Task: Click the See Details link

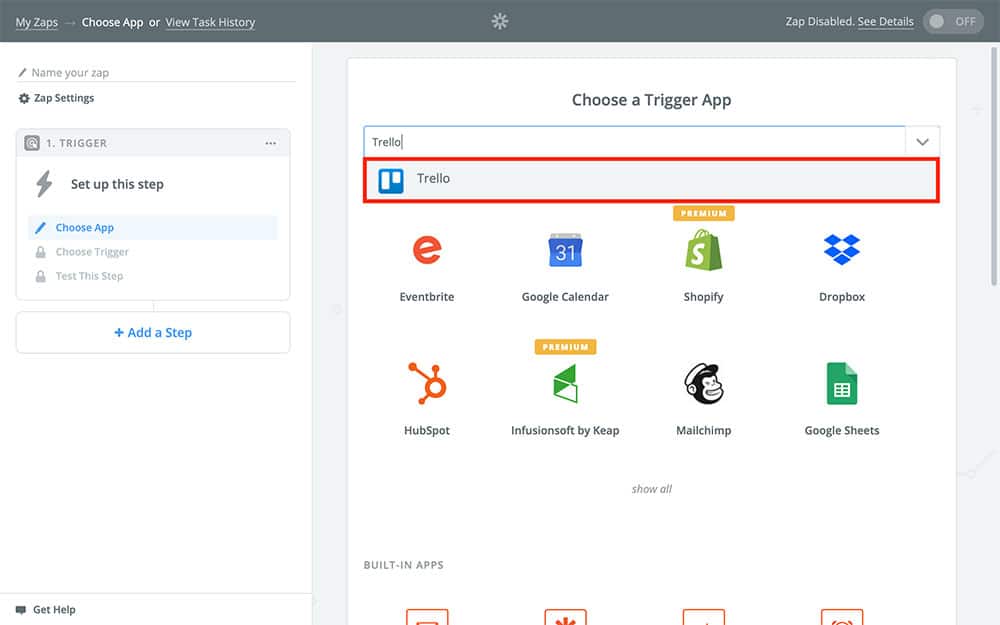Action: (x=885, y=22)
